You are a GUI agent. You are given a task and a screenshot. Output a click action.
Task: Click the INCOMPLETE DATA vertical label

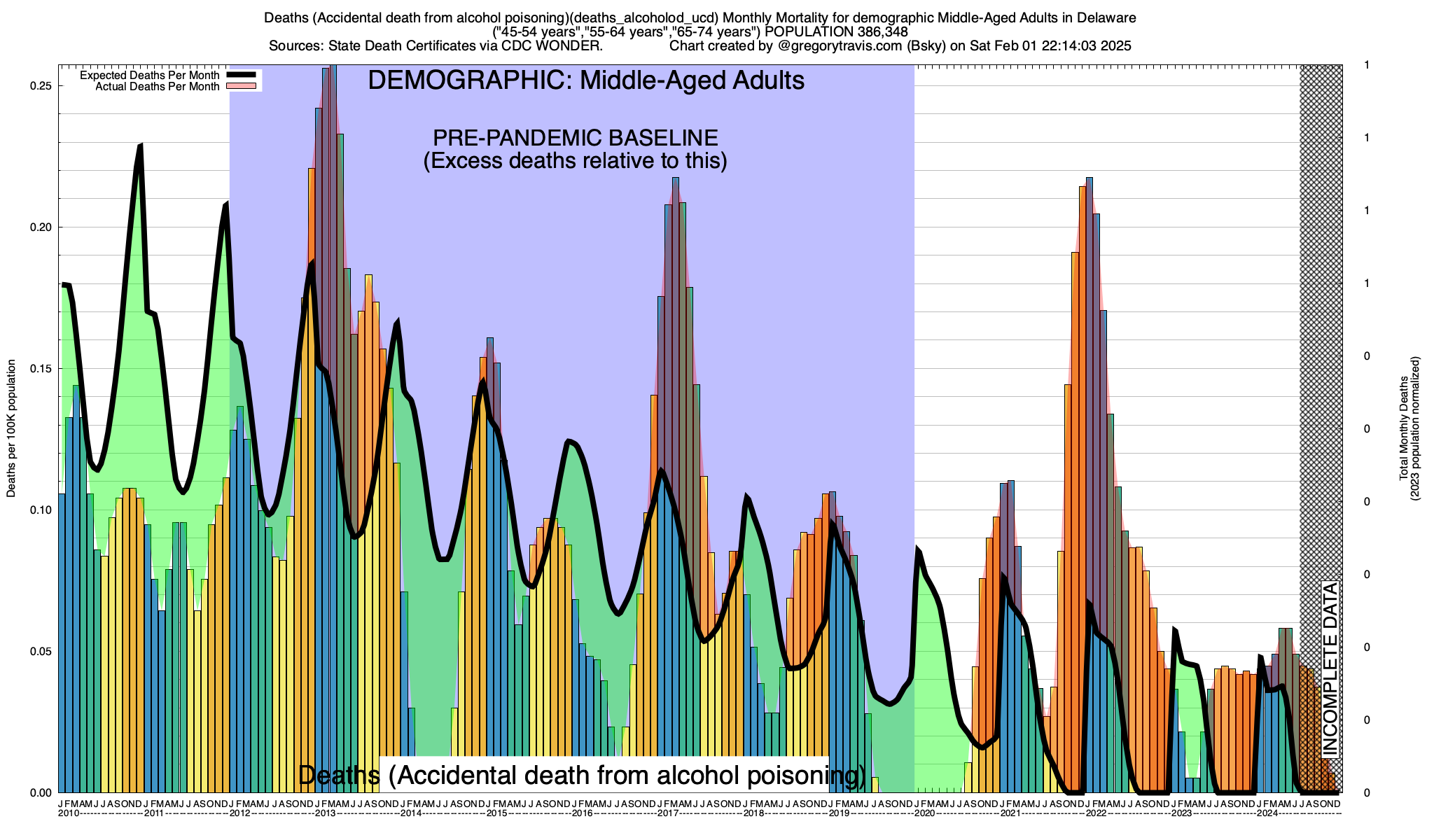pos(1330,668)
